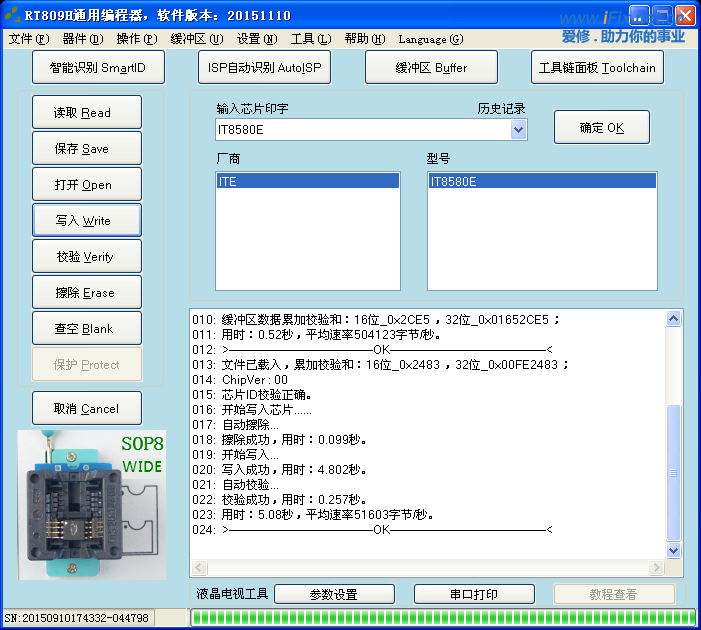Open the Language menu
The height and width of the screenshot is (630, 701).
[x=430, y=40]
